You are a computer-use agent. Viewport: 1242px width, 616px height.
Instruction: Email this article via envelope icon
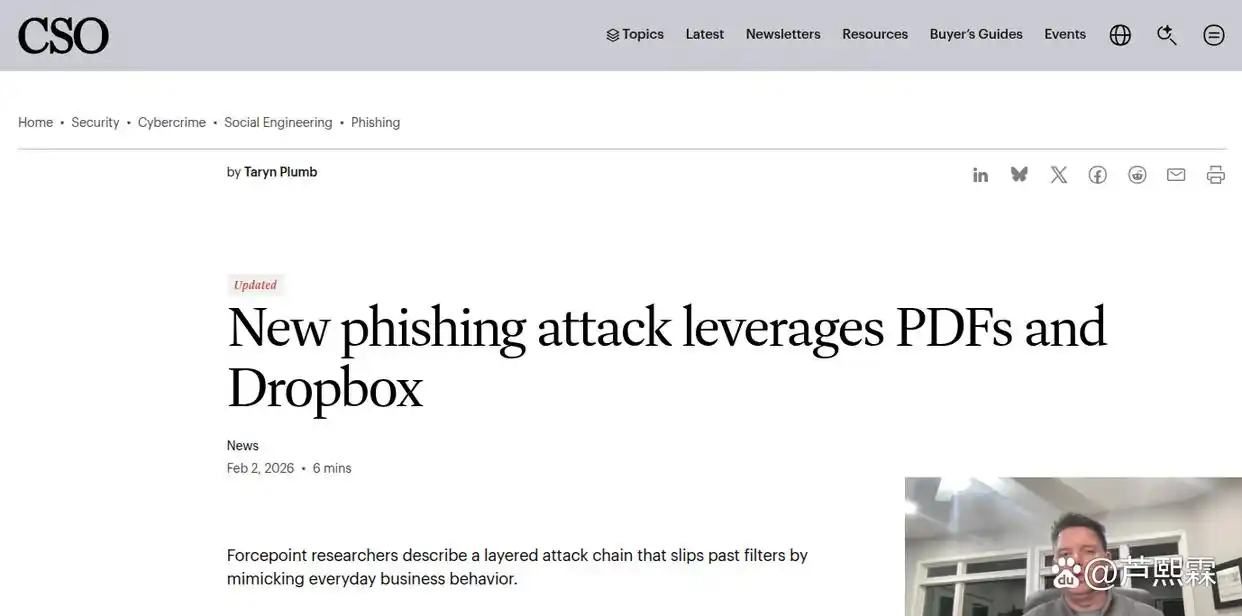[x=1176, y=175]
